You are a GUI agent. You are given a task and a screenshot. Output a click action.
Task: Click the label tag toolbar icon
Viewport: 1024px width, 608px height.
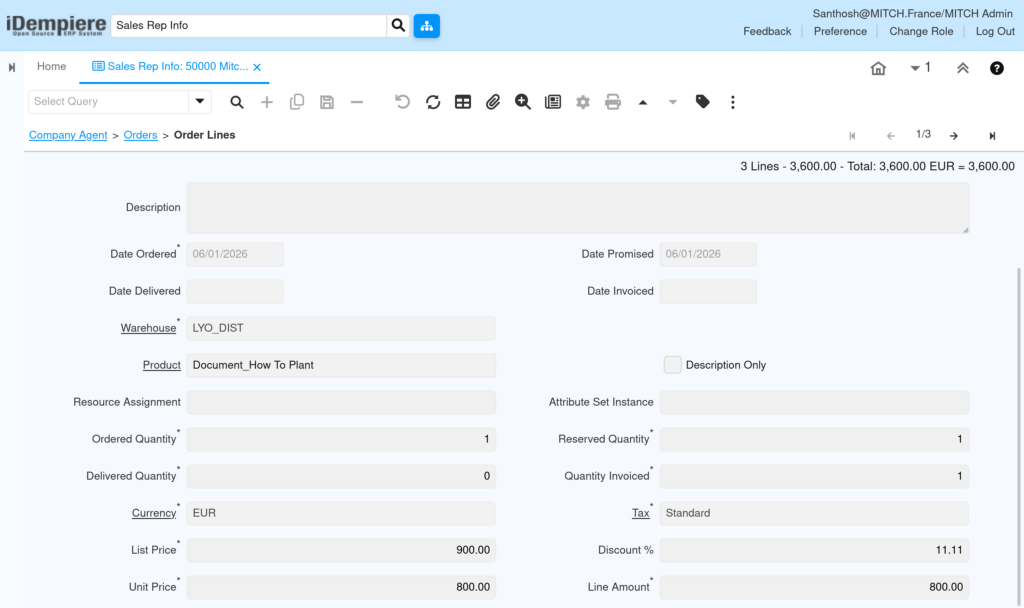pos(703,102)
